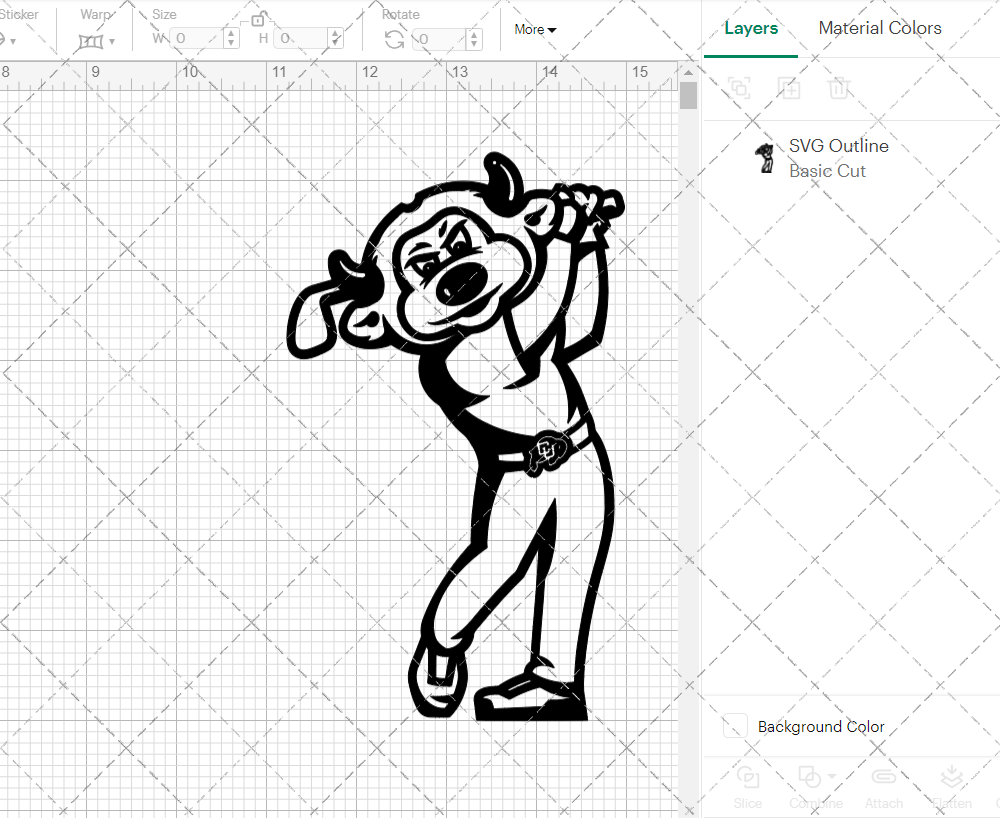Click the Group layers icon
This screenshot has height=818, width=1000.
(x=740, y=88)
